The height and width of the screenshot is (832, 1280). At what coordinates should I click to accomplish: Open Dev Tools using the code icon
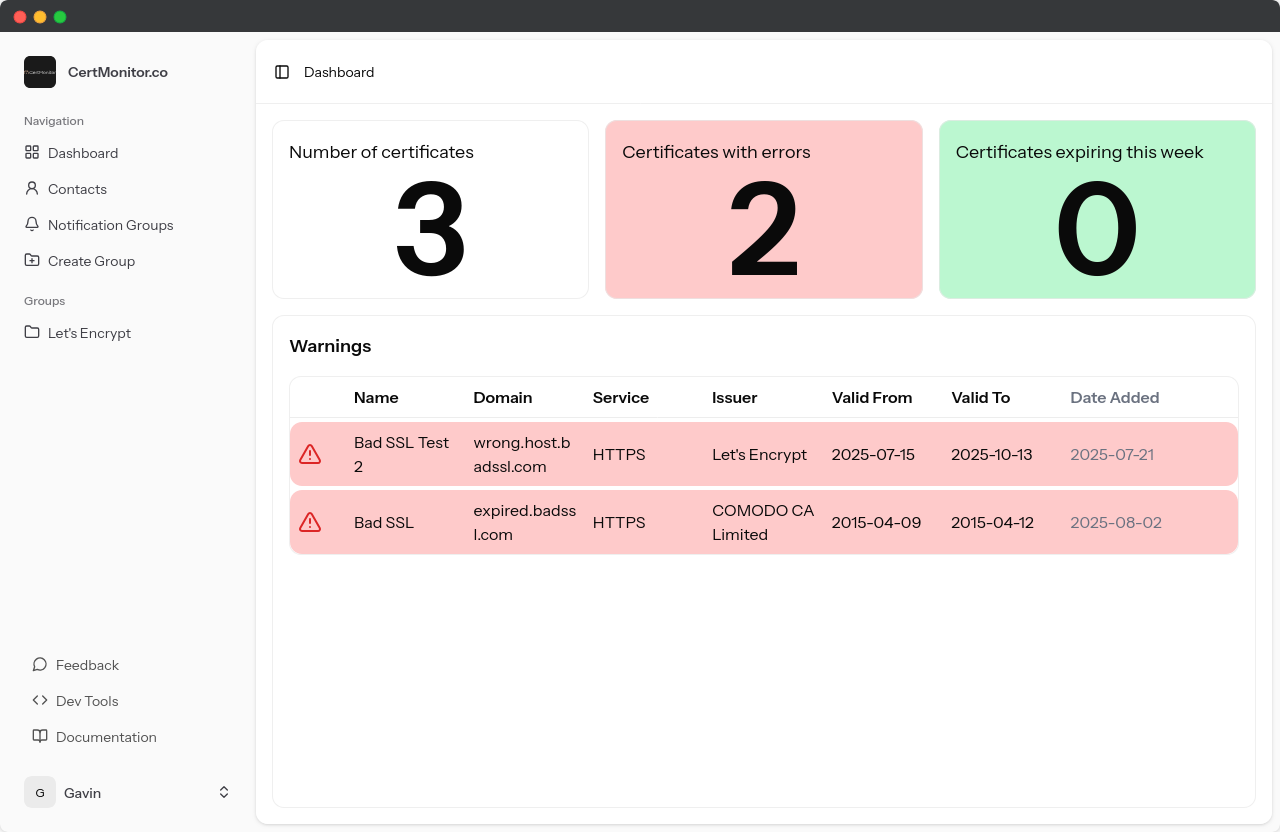point(39,700)
